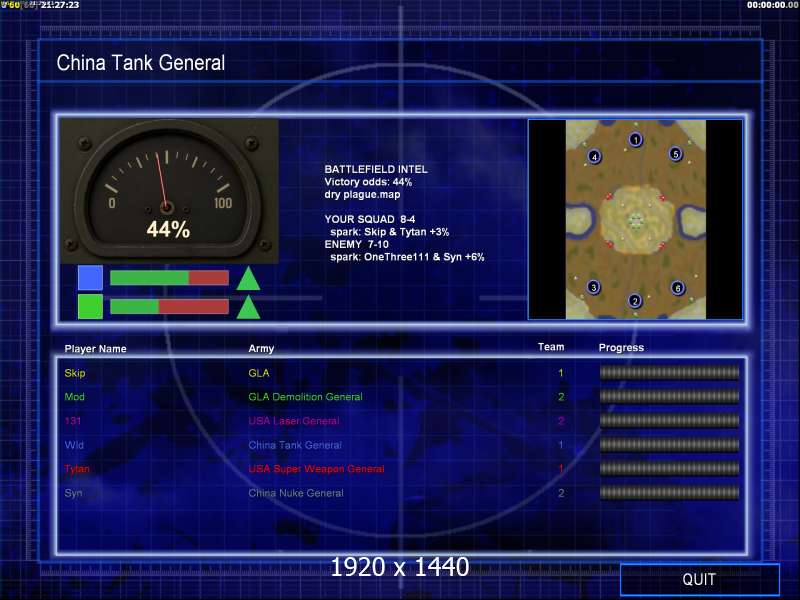The height and width of the screenshot is (600, 800).
Task: Click the dry plague map preview
Action: click(x=635, y=219)
